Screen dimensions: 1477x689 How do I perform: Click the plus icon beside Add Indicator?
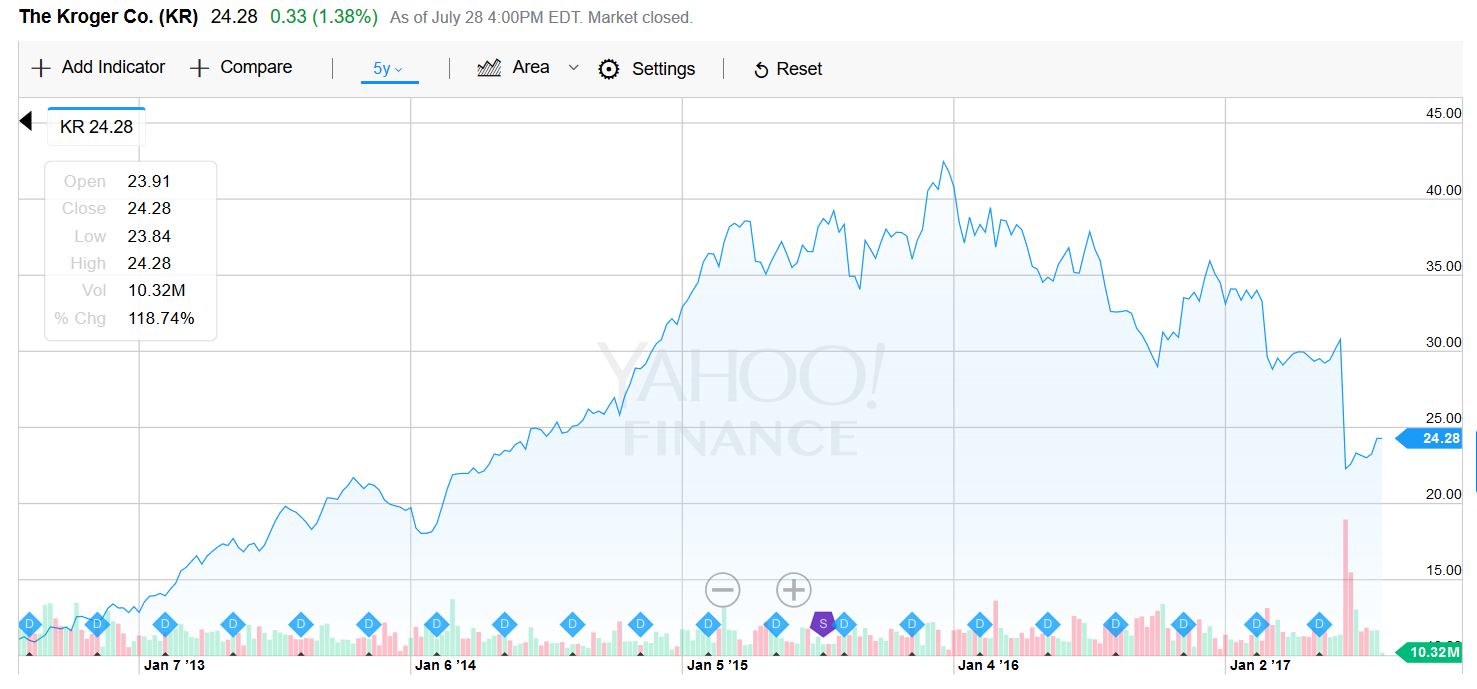40,68
